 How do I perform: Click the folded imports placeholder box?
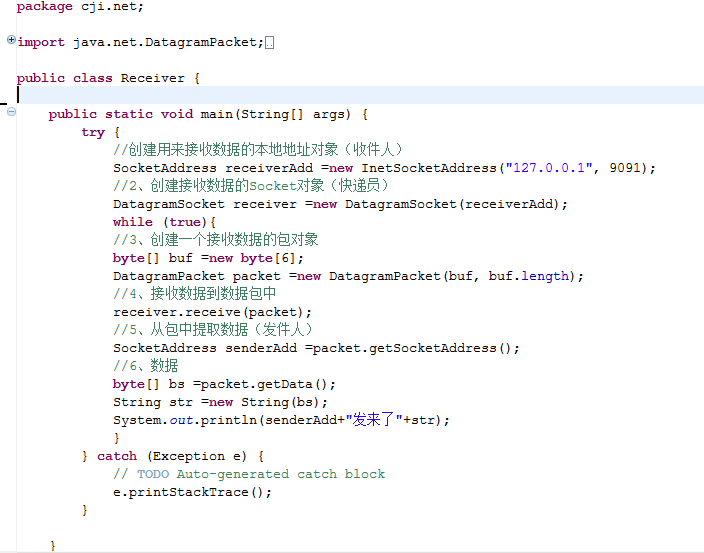(269, 43)
